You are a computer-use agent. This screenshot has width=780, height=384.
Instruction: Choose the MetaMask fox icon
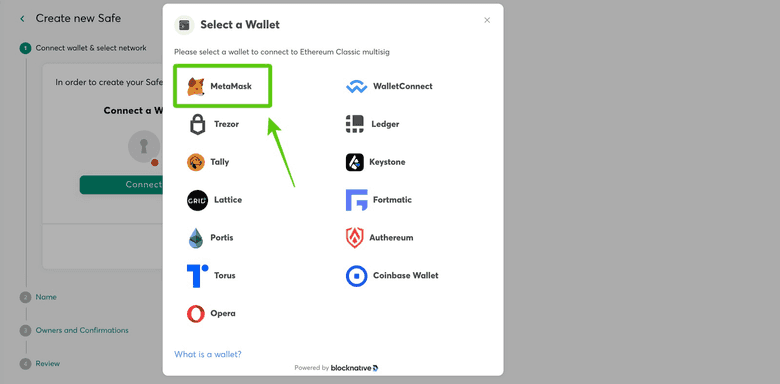point(195,87)
